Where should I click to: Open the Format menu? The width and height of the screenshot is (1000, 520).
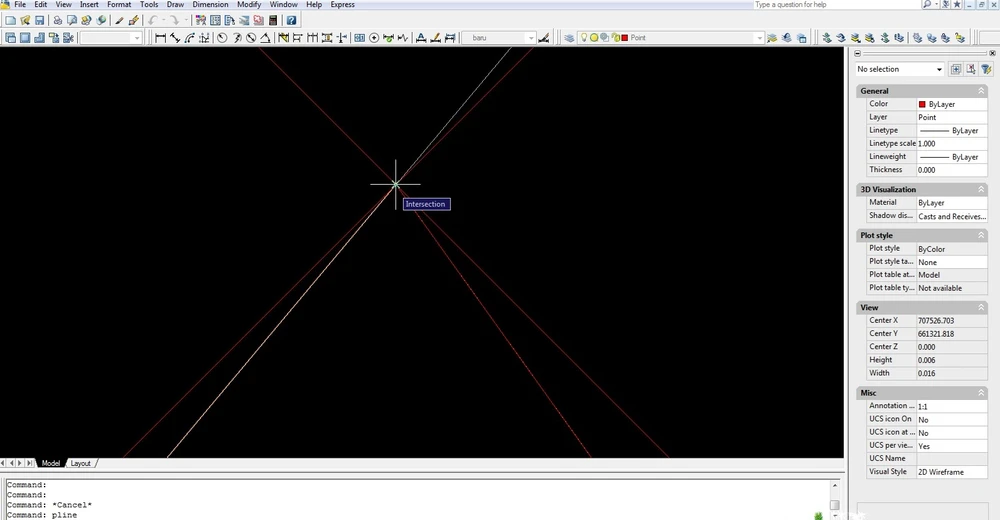[x=119, y=4]
